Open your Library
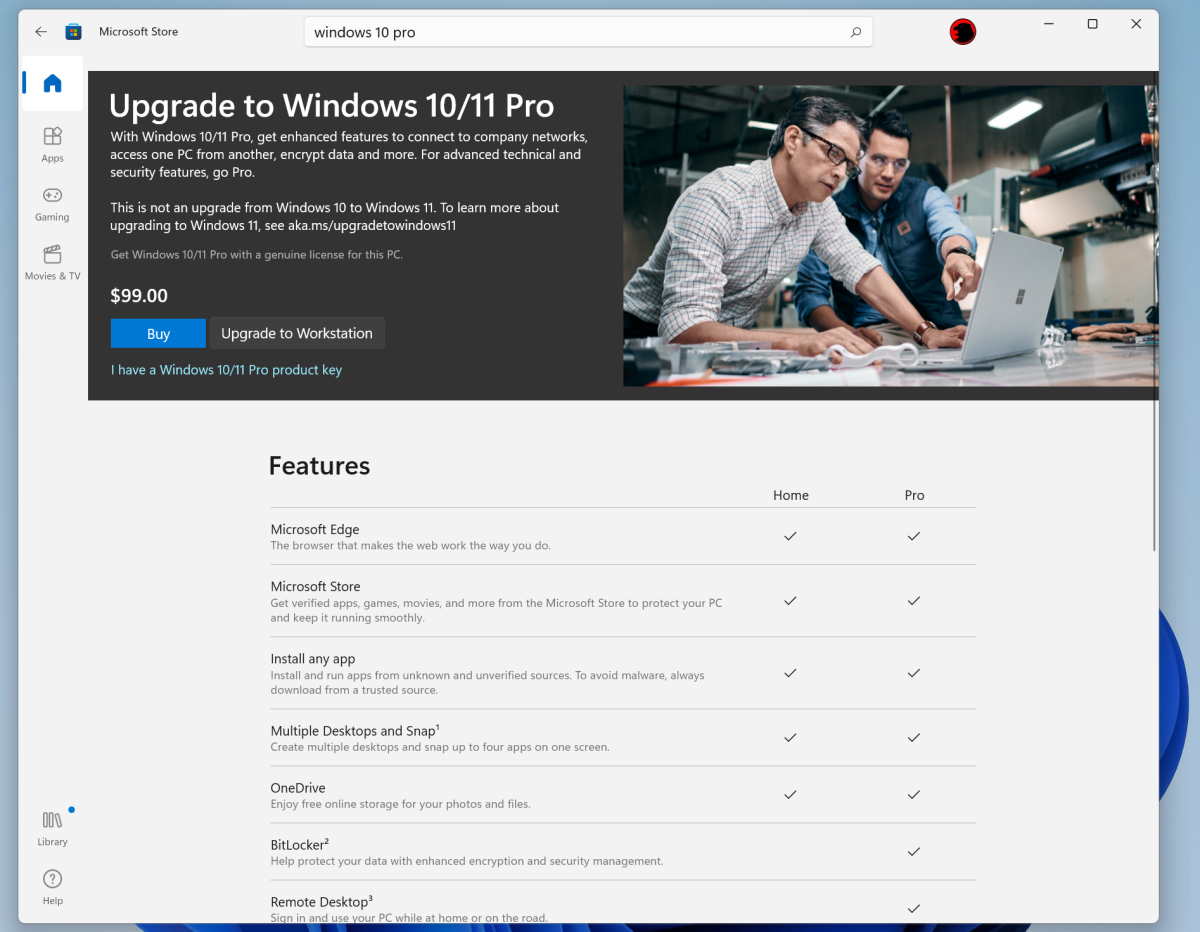Image resolution: width=1200 pixels, height=932 pixels. [52, 827]
